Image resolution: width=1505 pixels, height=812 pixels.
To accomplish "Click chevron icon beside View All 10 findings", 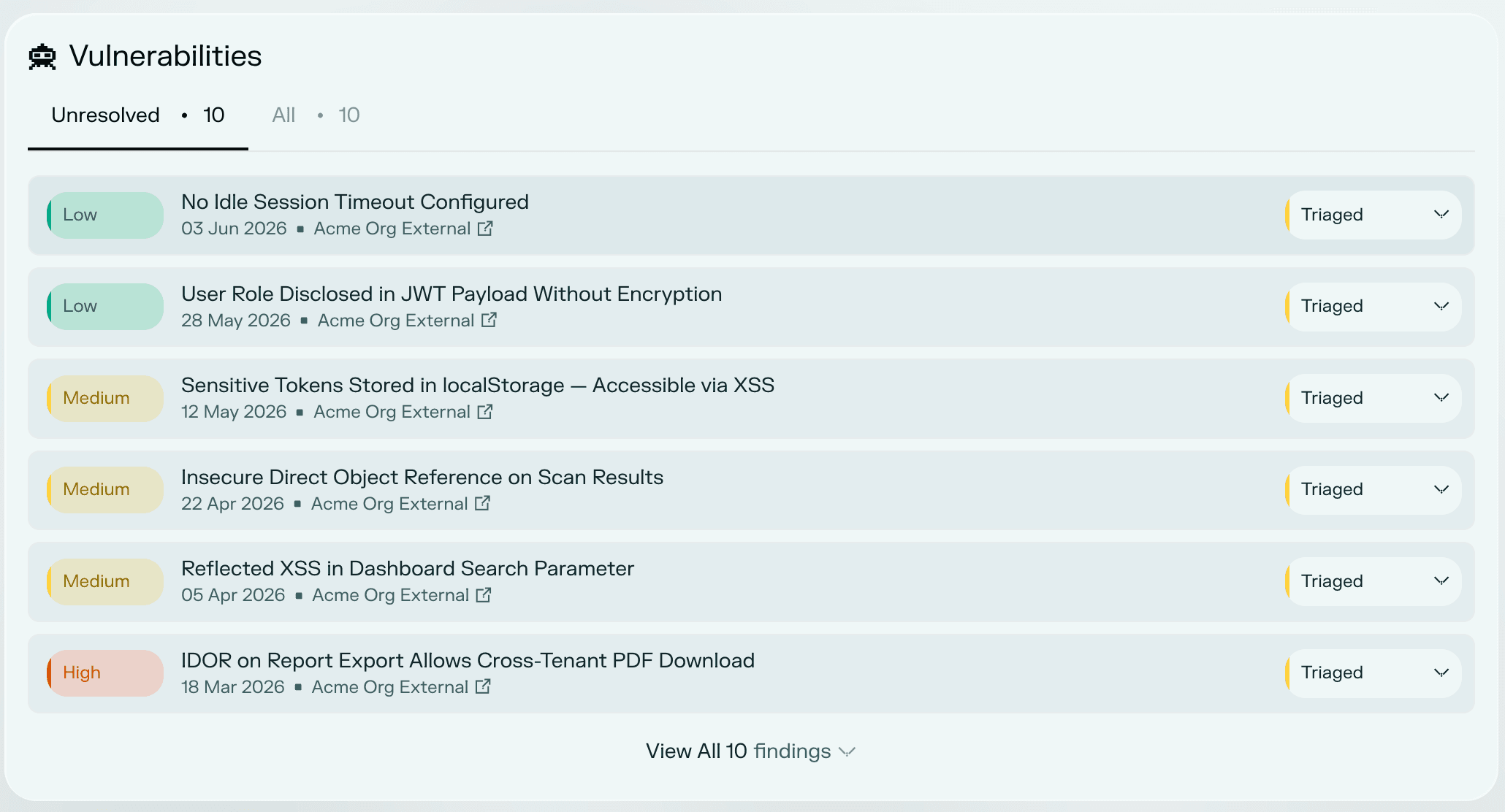I will 847,751.
